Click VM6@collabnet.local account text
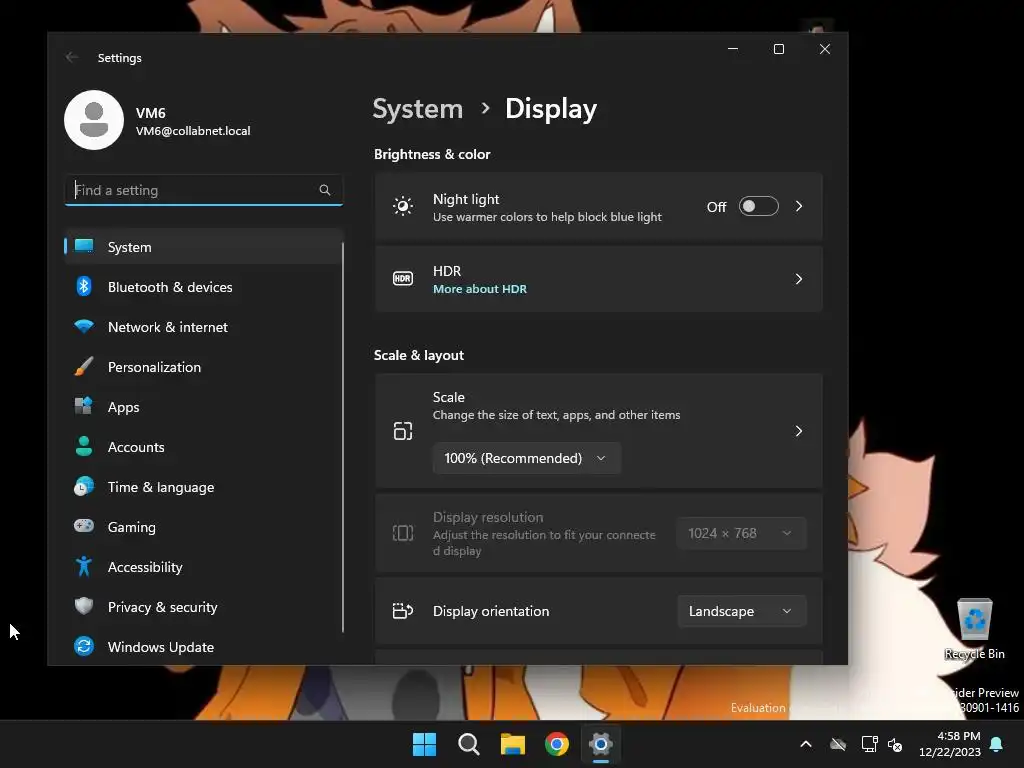This screenshot has width=1024, height=768. [193, 131]
